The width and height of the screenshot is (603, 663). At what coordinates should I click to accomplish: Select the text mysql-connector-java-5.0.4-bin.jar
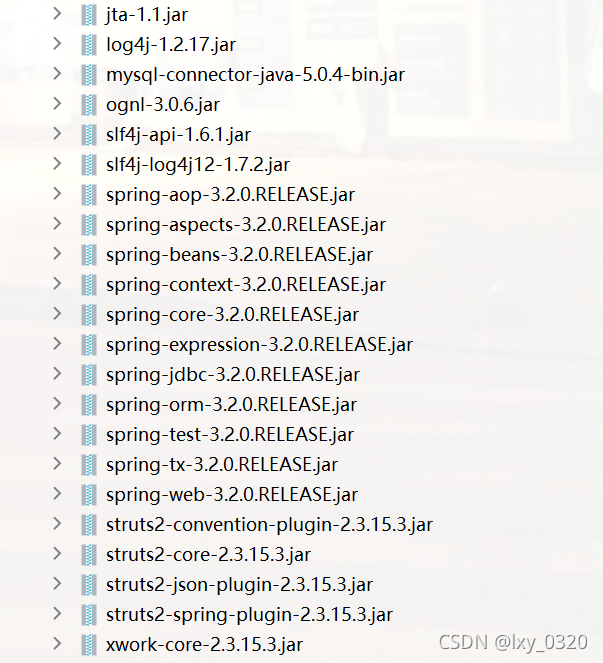pos(255,75)
